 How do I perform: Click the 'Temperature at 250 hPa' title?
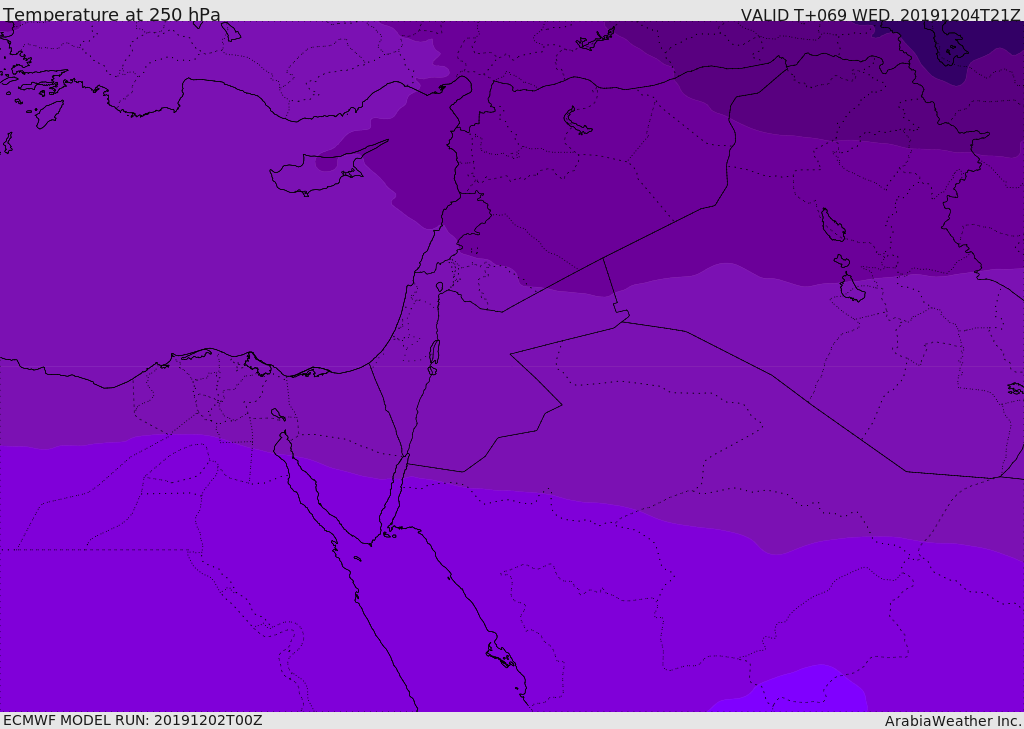point(112,14)
